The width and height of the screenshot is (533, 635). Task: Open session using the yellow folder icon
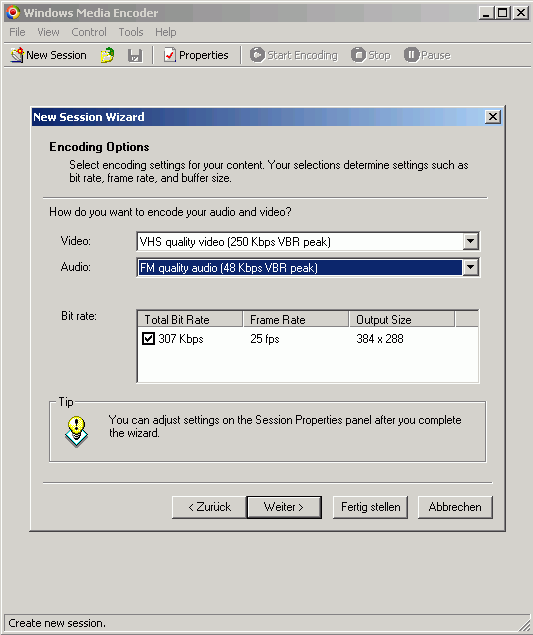pyautogui.click(x=107, y=55)
